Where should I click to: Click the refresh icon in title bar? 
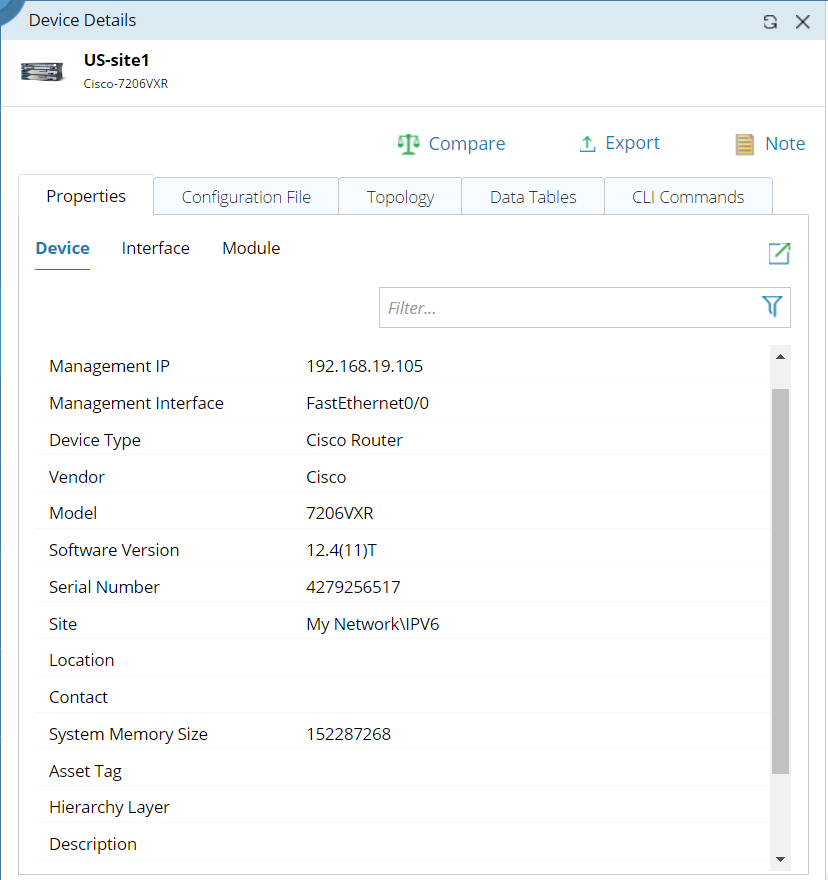coord(770,21)
